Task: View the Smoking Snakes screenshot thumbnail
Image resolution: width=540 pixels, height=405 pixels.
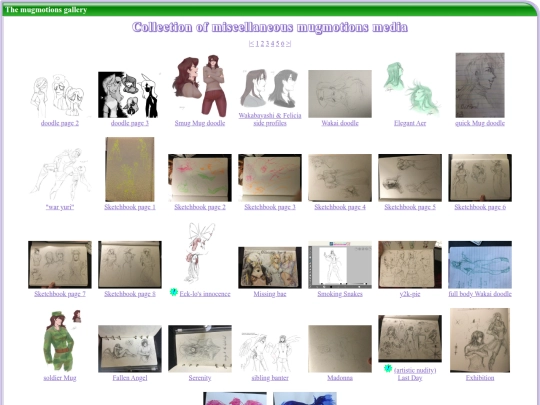Action: tap(340, 264)
